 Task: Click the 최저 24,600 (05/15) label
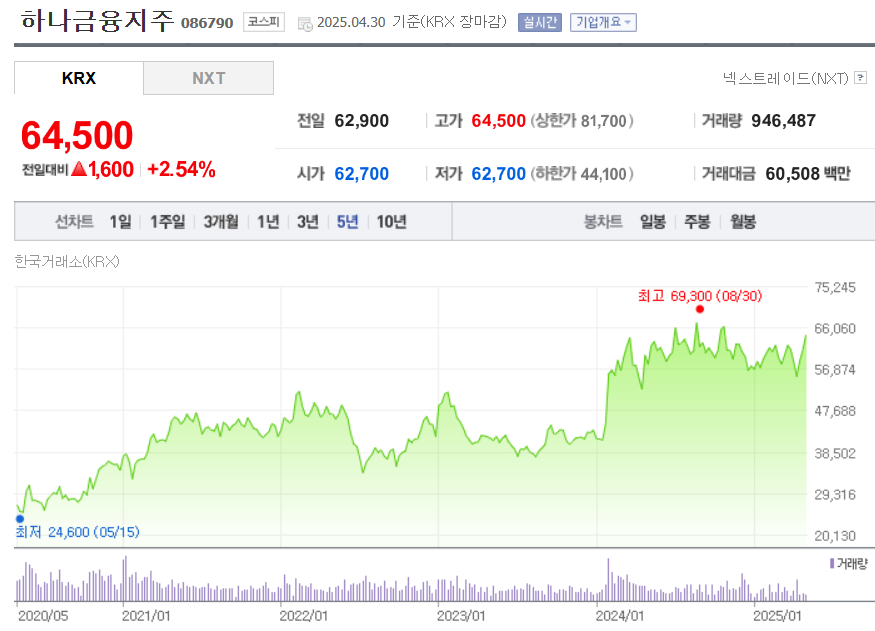pos(78,532)
